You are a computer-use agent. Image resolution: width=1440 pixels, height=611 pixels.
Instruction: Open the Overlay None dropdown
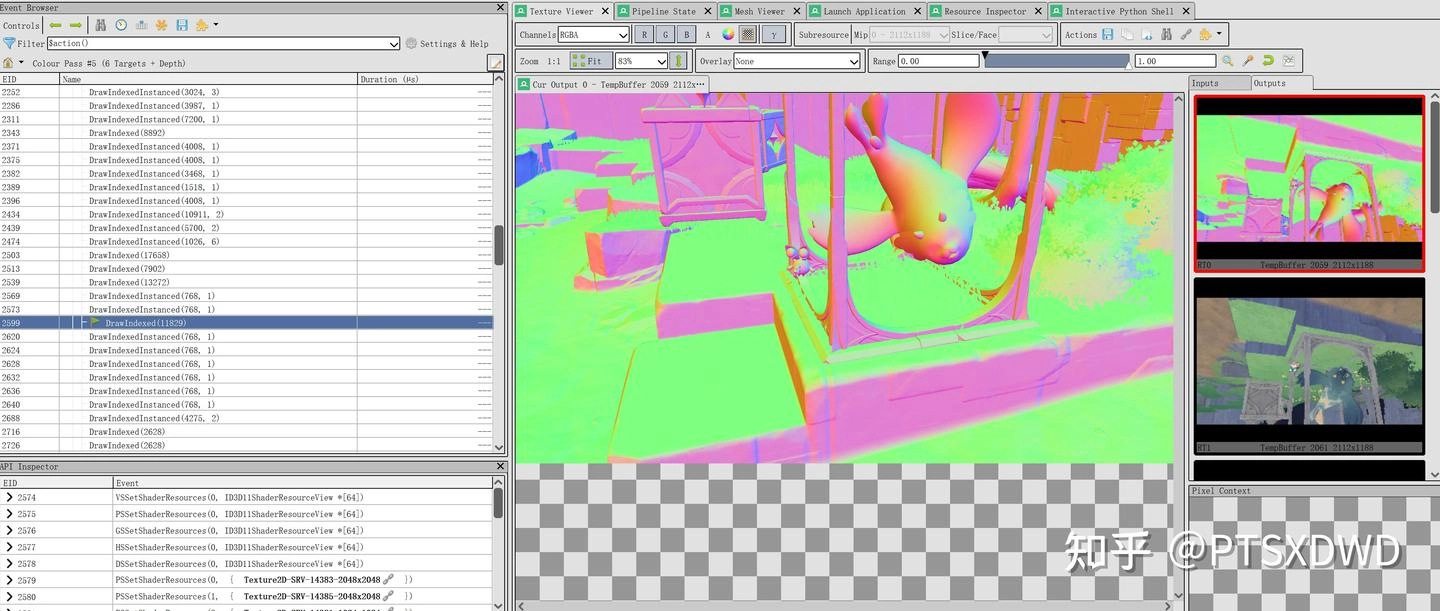pyautogui.click(x=797, y=61)
